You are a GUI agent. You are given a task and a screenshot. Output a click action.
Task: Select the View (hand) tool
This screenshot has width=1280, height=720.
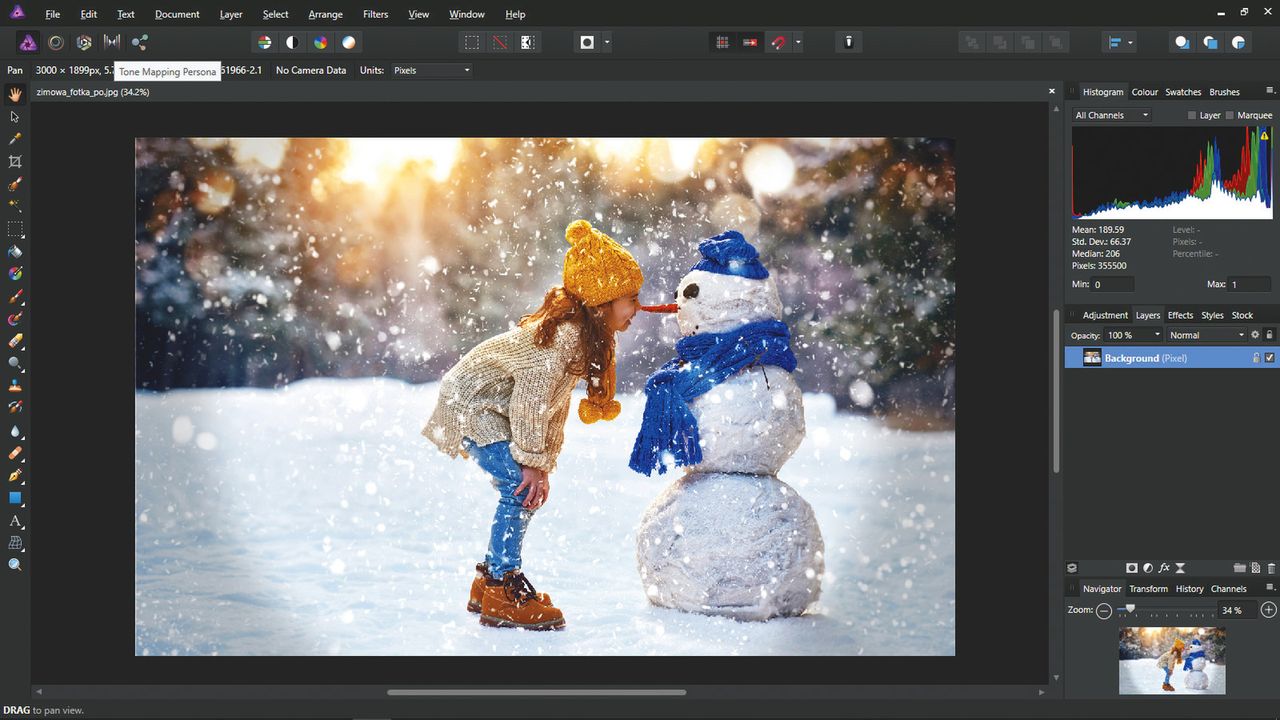click(15, 95)
